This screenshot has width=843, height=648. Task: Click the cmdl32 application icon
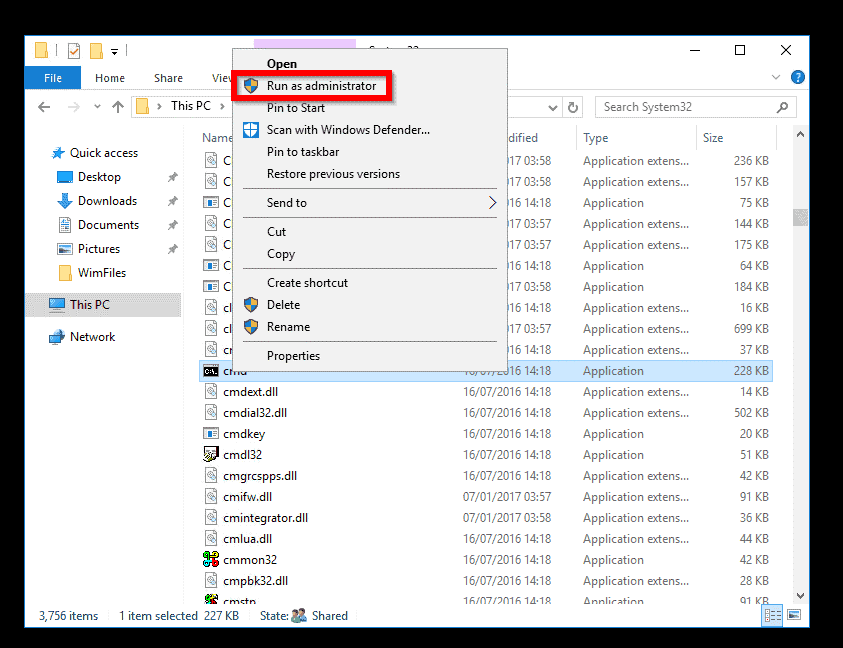point(211,454)
